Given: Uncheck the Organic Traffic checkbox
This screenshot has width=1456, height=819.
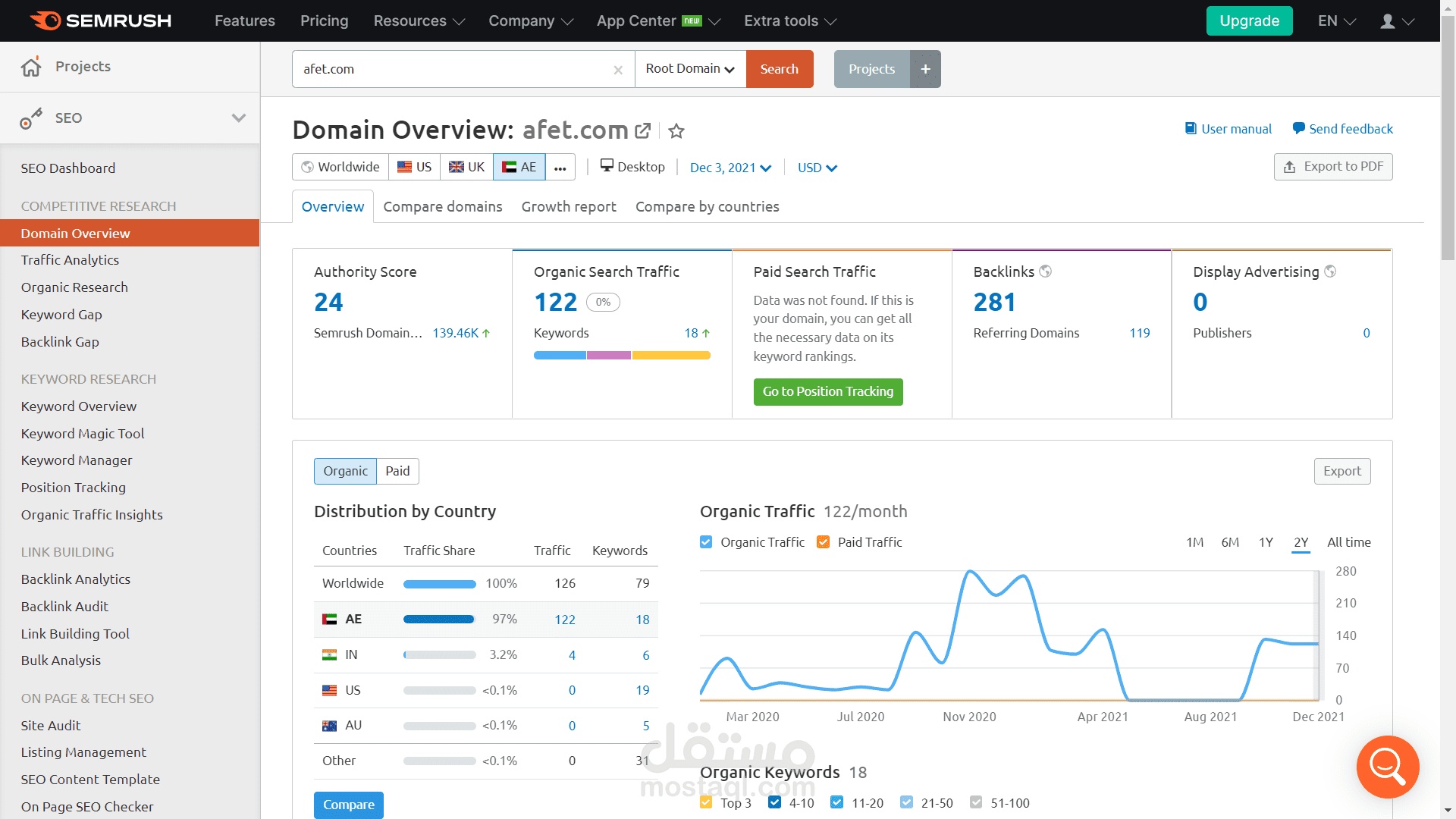Looking at the screenshot, I should 706,542.
